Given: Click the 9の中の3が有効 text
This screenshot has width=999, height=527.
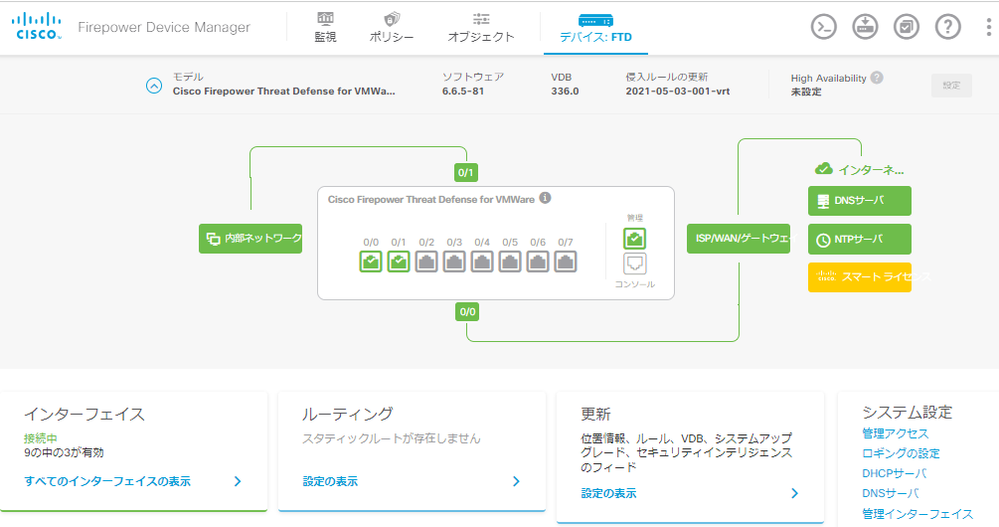Looking at the screenshot, I should tap(64, 452).
